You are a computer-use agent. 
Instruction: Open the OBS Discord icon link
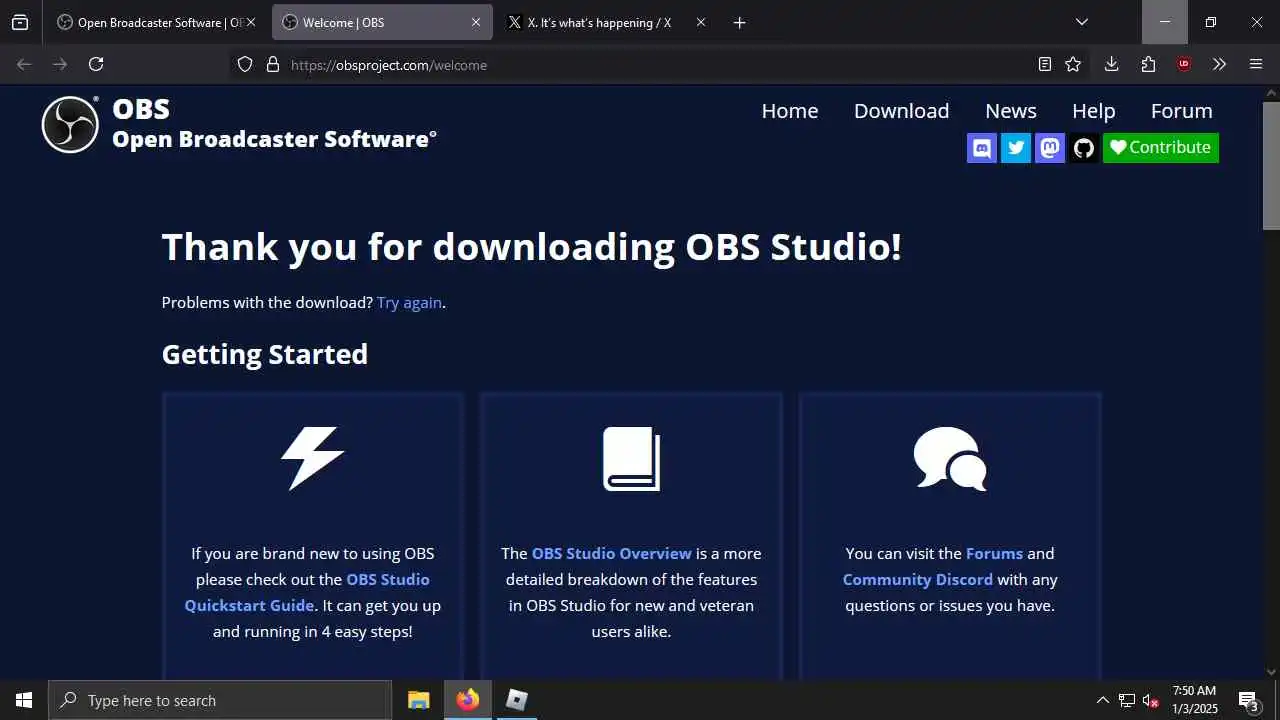tap(982, 148)
